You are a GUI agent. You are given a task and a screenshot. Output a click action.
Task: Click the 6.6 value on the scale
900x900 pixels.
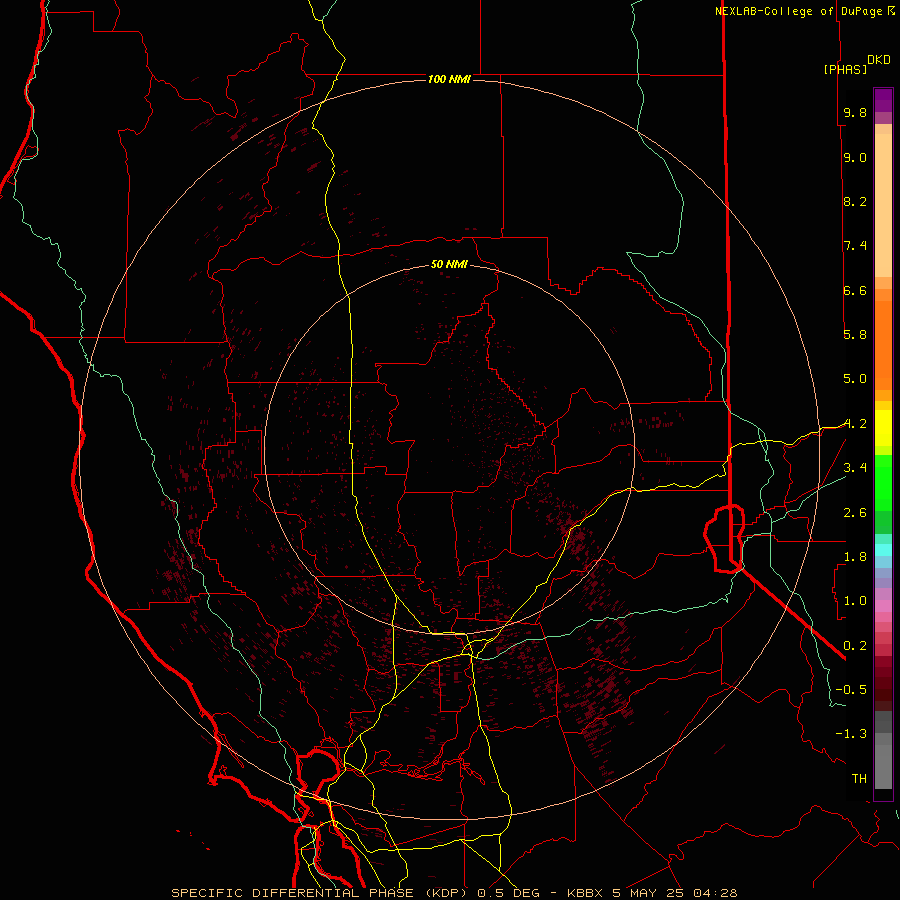pos(855,290)
